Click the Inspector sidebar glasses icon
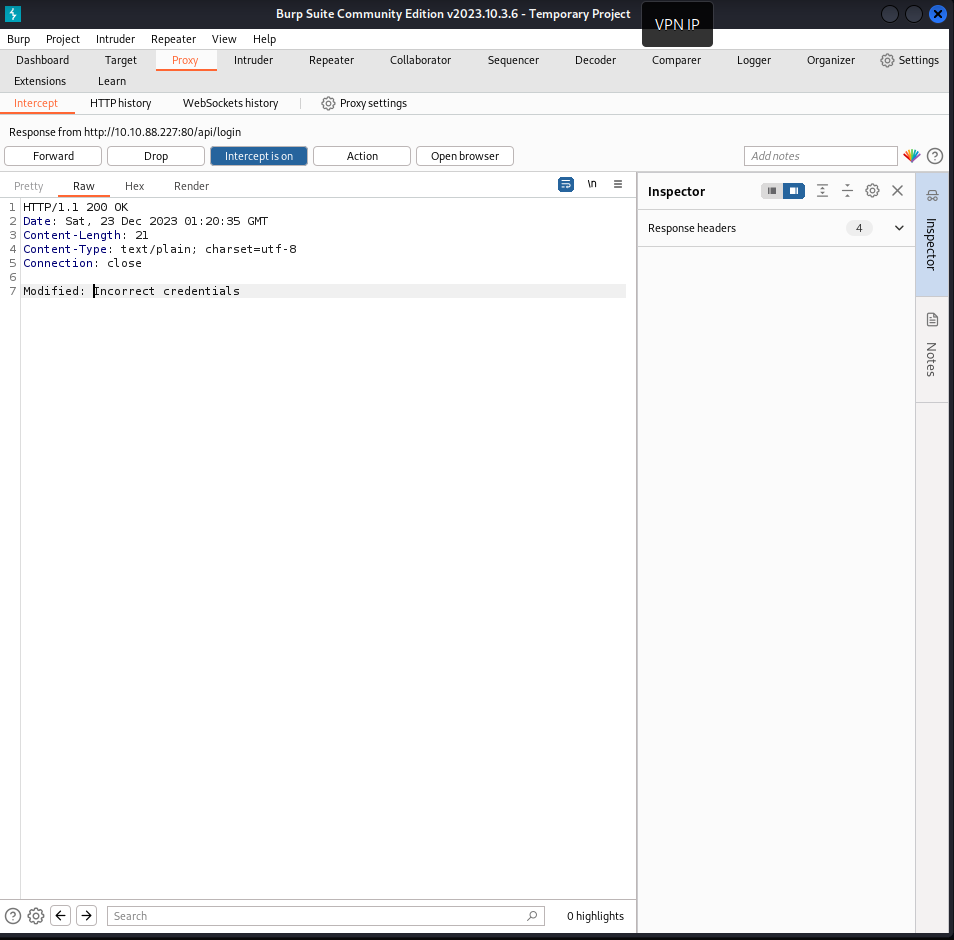The image size is (954, 940). pos(932,196)
